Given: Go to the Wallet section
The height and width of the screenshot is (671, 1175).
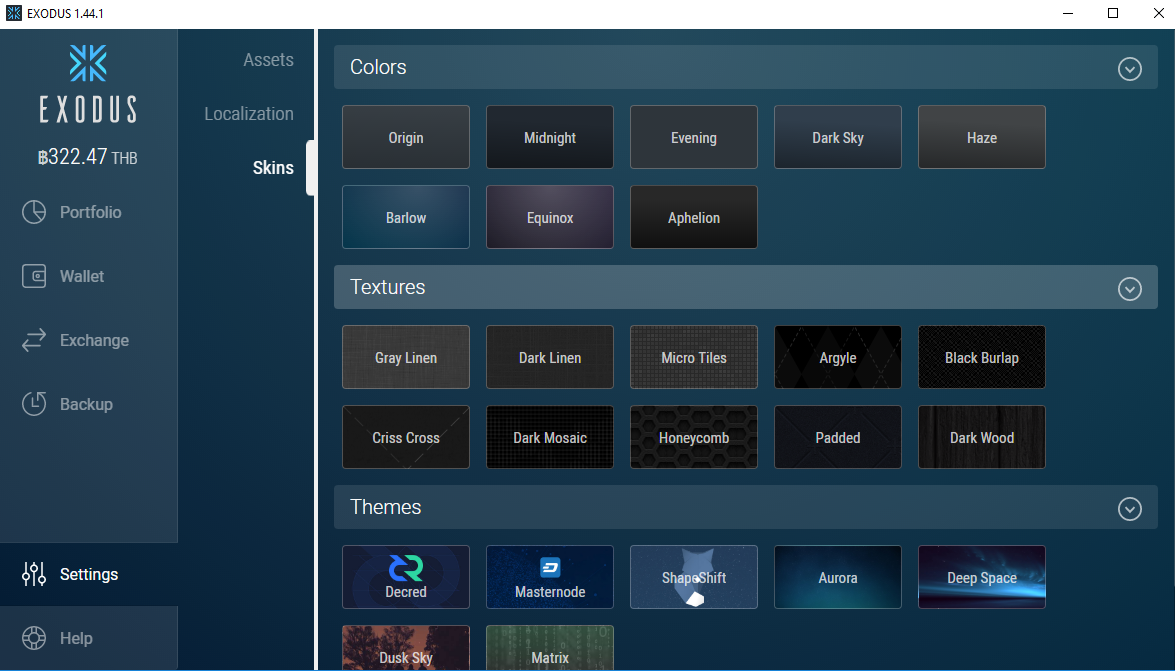Looking at the screenshot, I should point(82,276).
